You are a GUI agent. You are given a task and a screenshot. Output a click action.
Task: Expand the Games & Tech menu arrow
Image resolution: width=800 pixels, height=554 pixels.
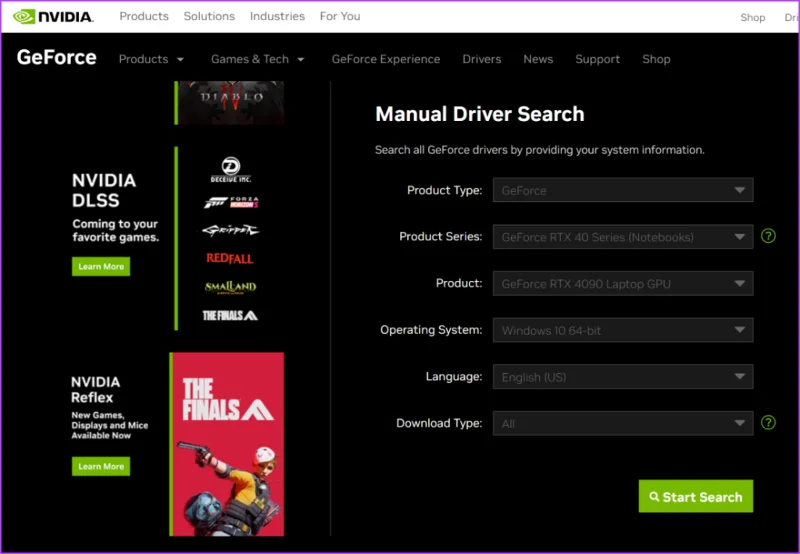[x=301, y=60]
